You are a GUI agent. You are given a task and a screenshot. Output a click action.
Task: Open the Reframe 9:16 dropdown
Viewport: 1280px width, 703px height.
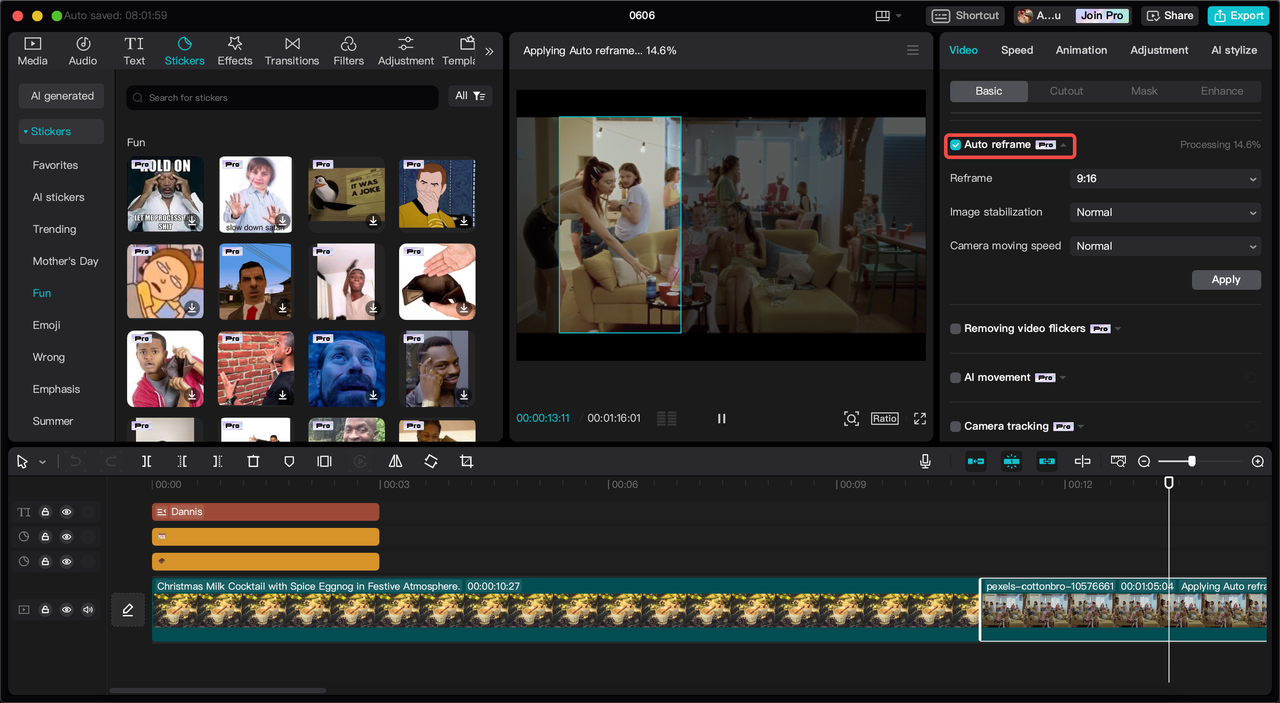tap(1165, 179)
